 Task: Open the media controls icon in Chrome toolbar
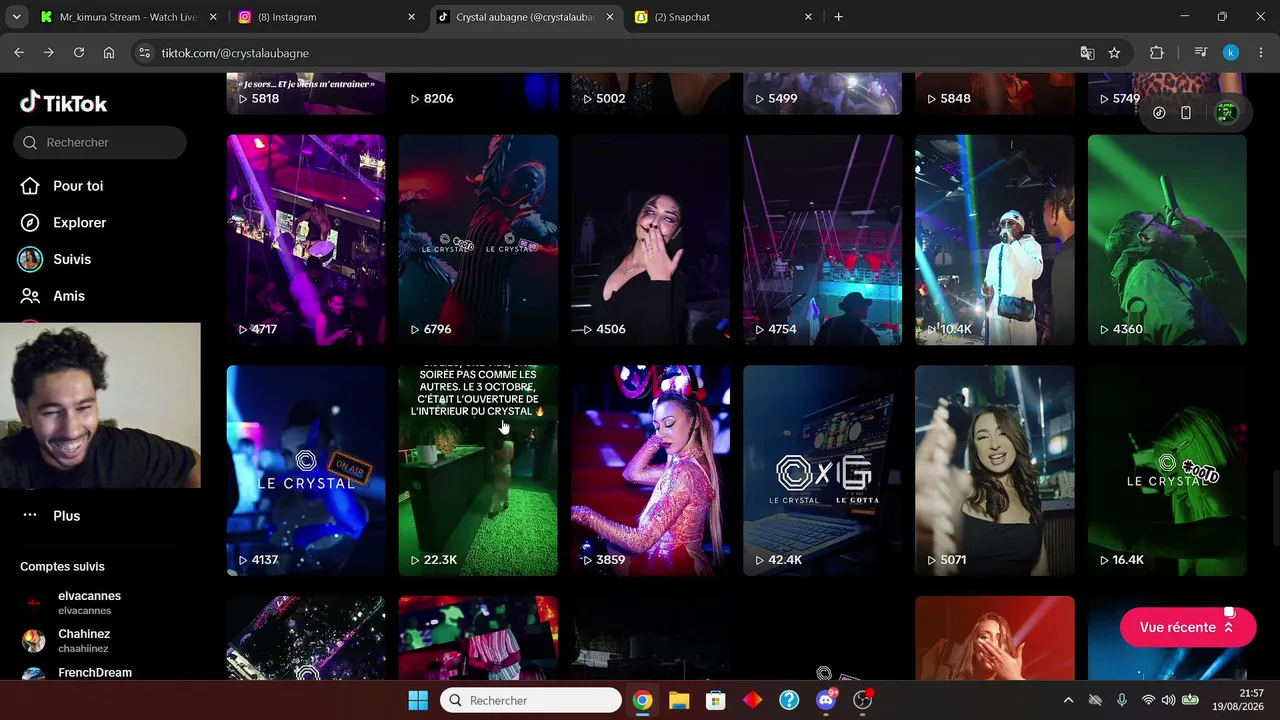(x=1201, y=53)
